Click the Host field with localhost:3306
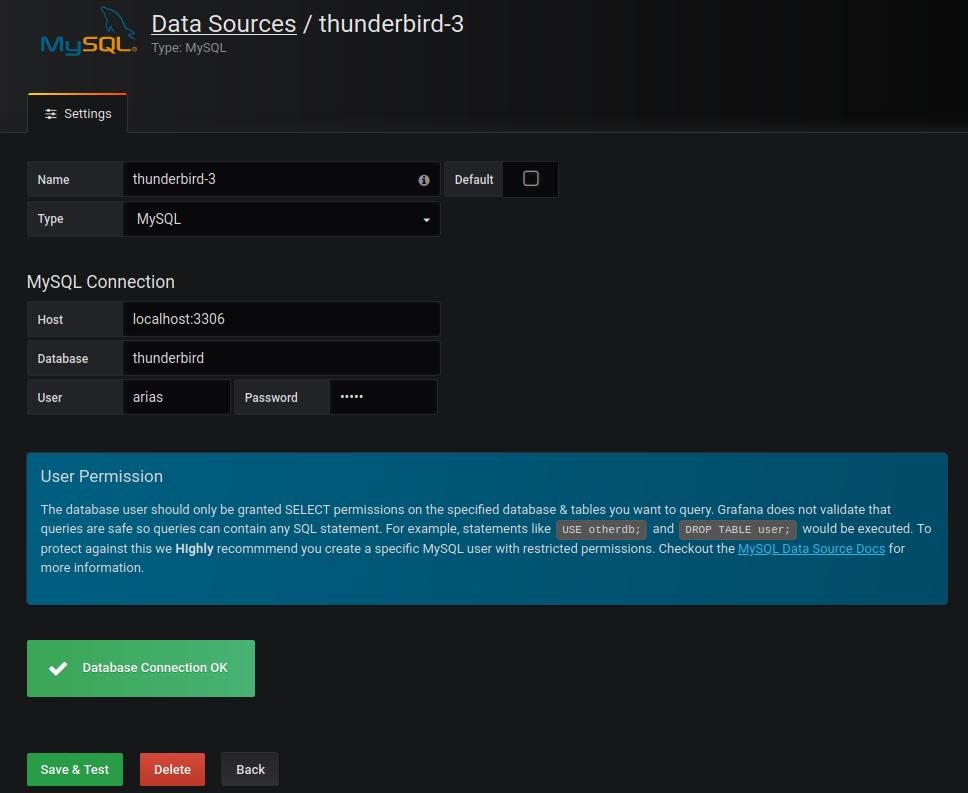 pyautogui.click(x=281, y=320)
